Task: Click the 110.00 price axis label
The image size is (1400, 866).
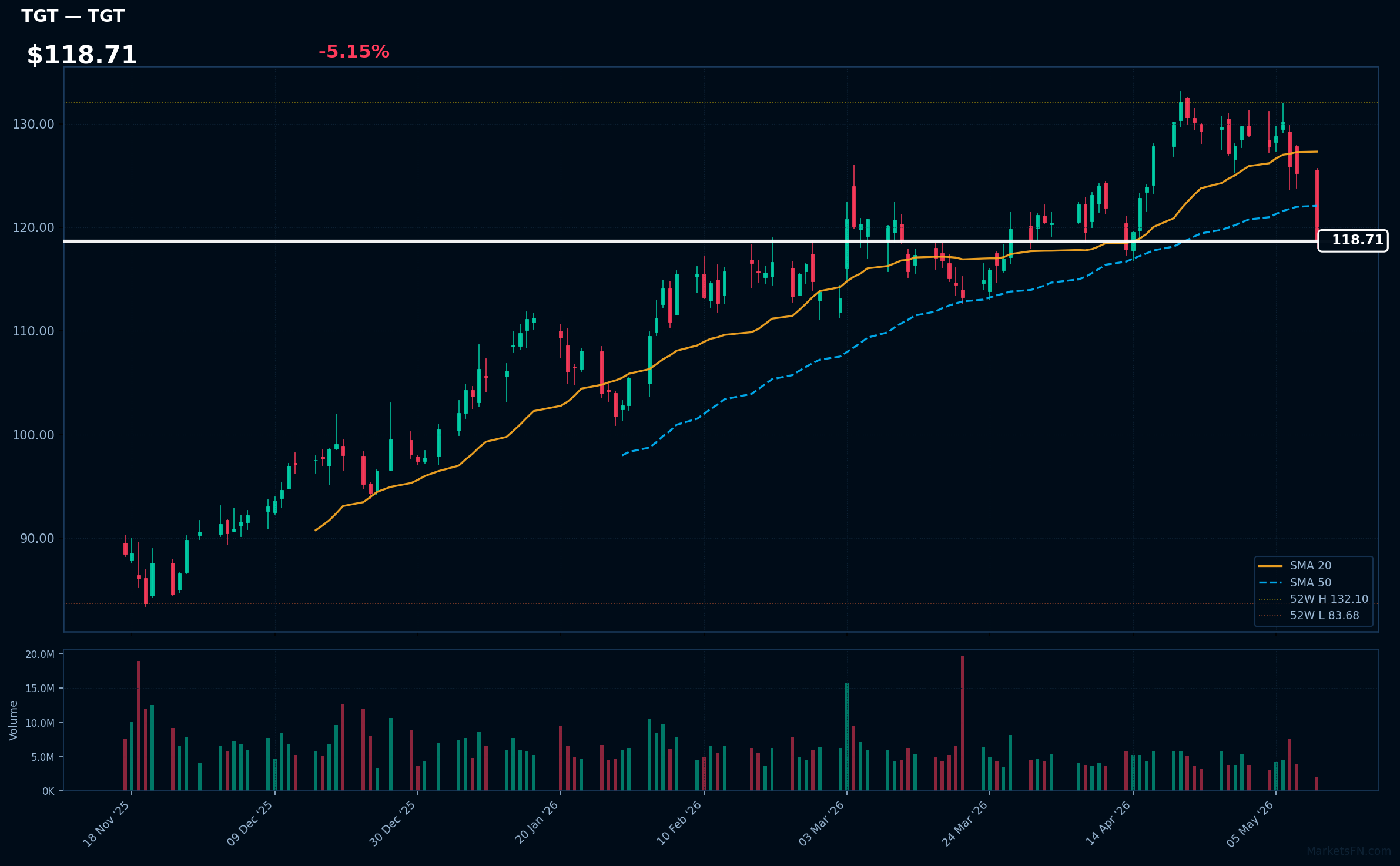Action: [34, 331]
